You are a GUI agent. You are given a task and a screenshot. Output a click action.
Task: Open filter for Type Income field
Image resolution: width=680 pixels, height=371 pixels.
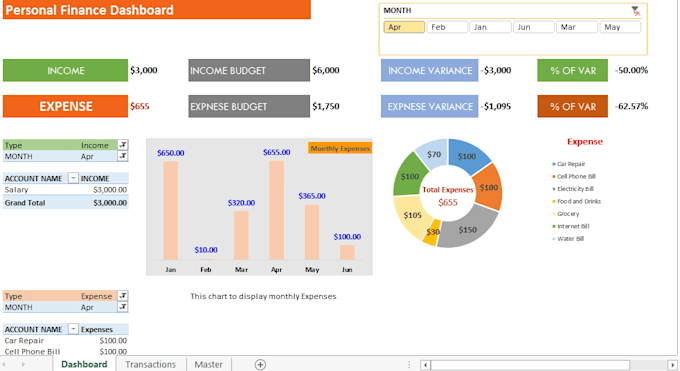123,145
